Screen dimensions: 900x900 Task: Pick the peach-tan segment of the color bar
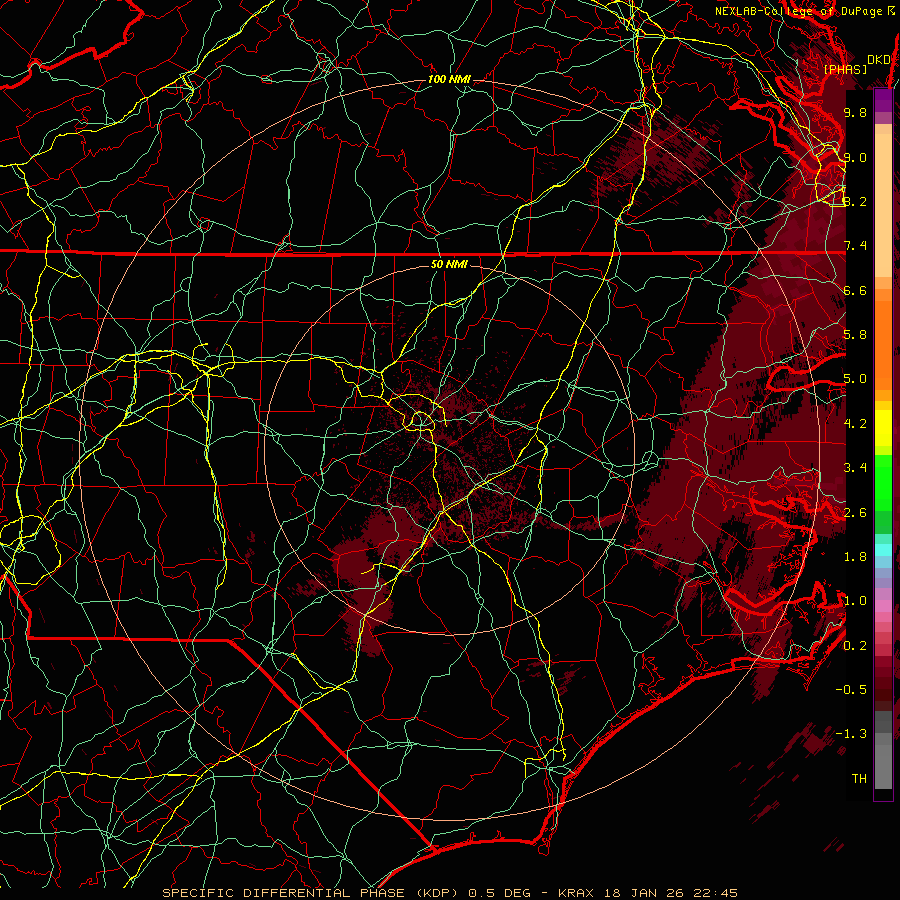pos(883,207)
